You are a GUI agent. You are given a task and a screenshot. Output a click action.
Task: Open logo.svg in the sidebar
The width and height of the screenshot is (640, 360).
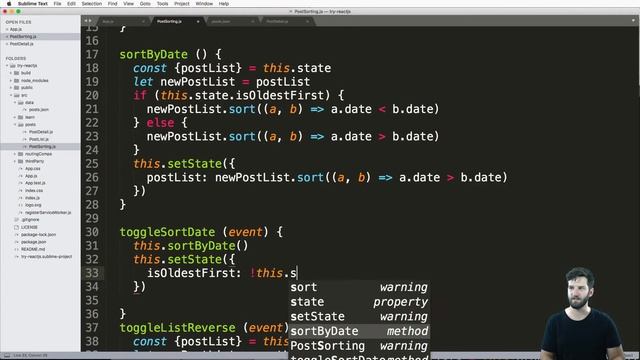click(x=33, y=205)
